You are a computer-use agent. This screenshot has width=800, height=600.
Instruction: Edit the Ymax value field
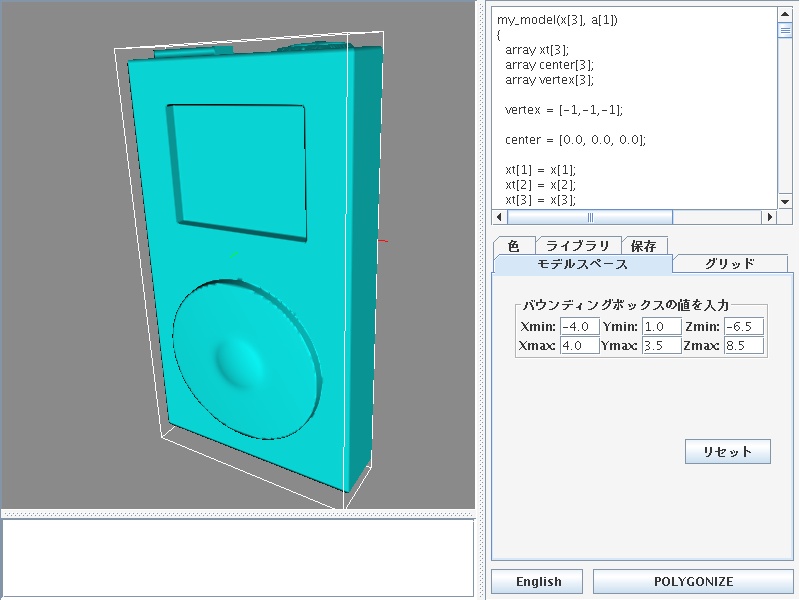662,345
